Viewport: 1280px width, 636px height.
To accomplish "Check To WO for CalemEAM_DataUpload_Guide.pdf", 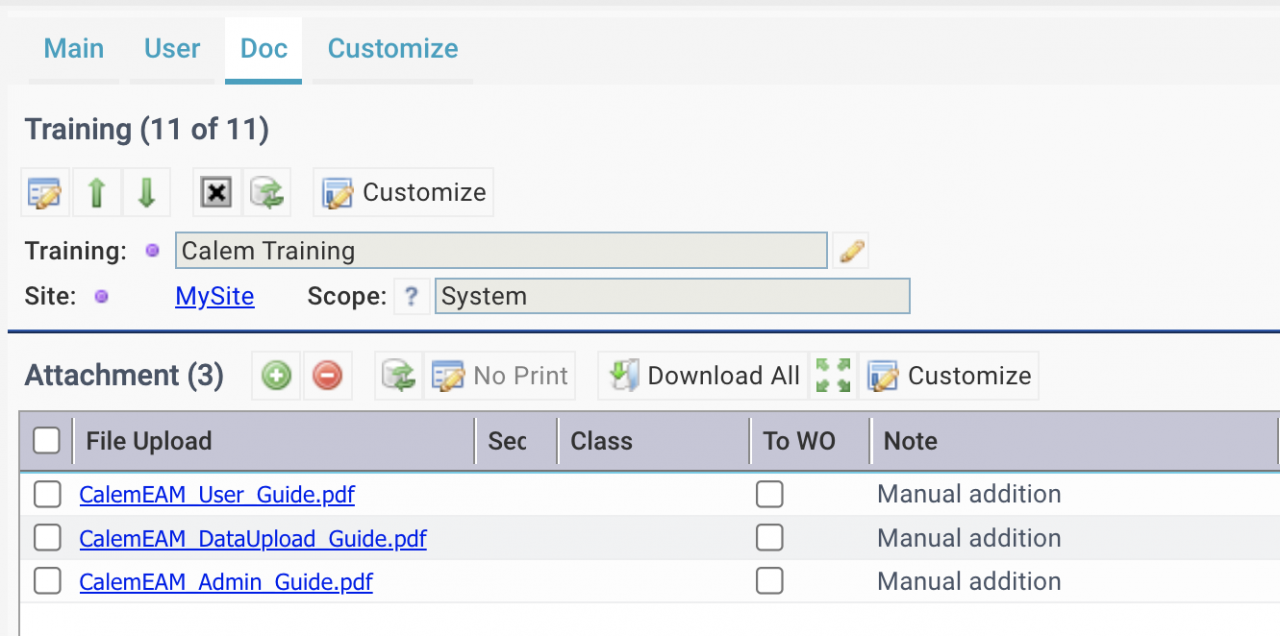I will [x=769, y=538].
